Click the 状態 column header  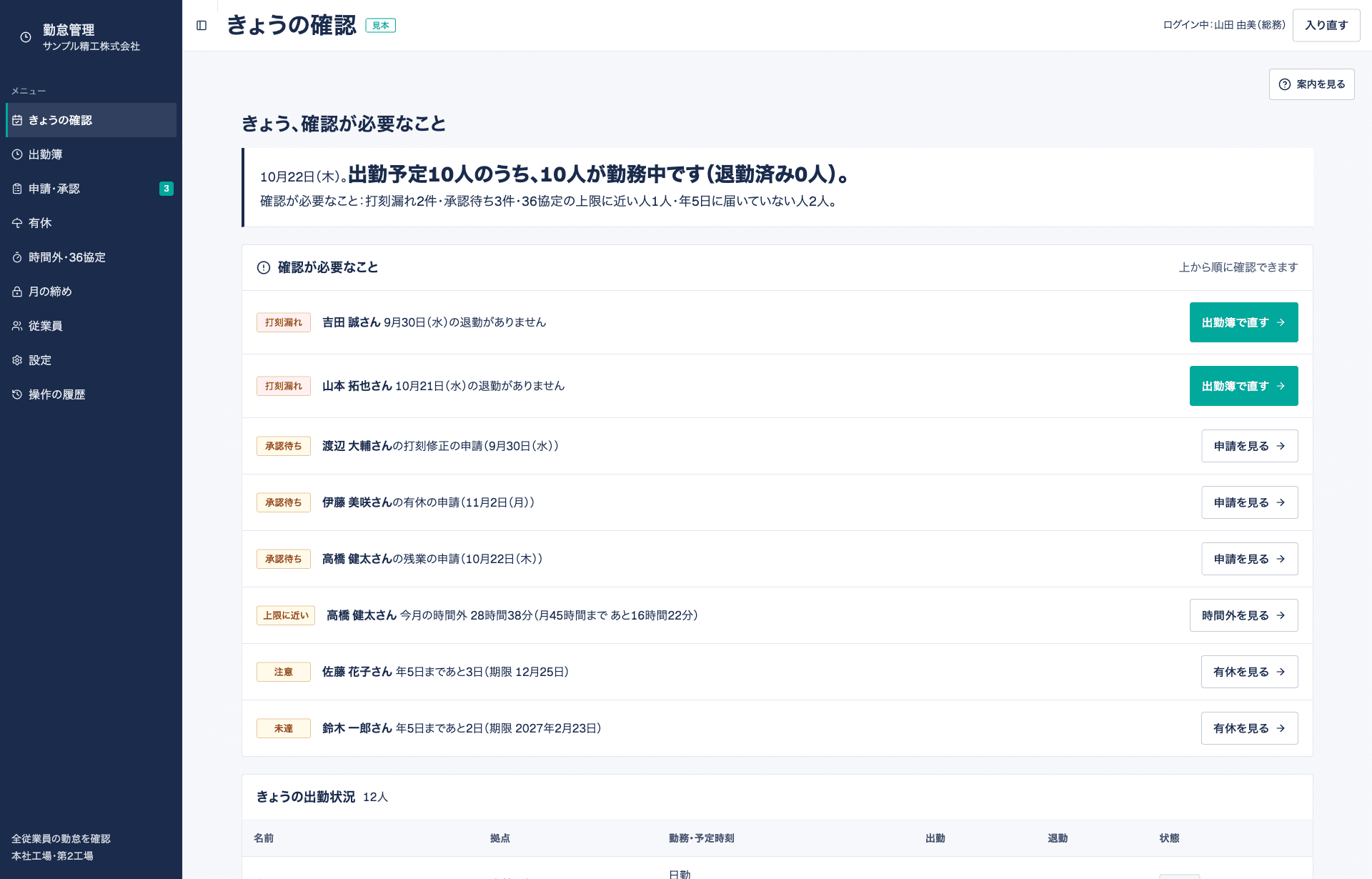click(1170, 838)
